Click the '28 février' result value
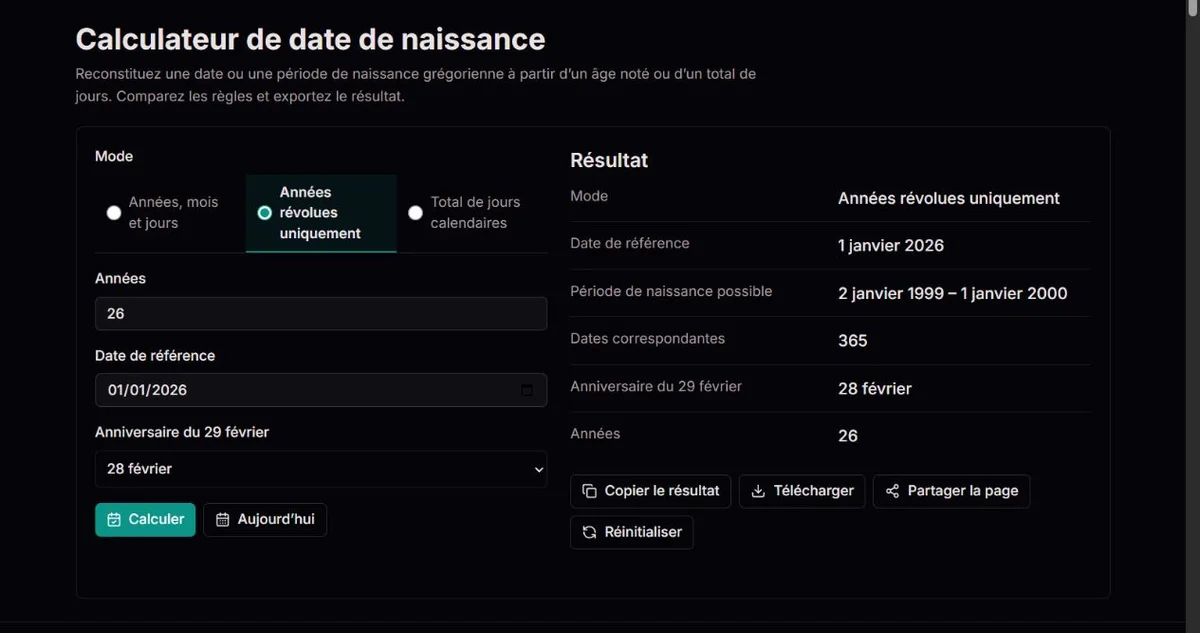The width and height of the screenshot is (1200, 633). [875, 389]
